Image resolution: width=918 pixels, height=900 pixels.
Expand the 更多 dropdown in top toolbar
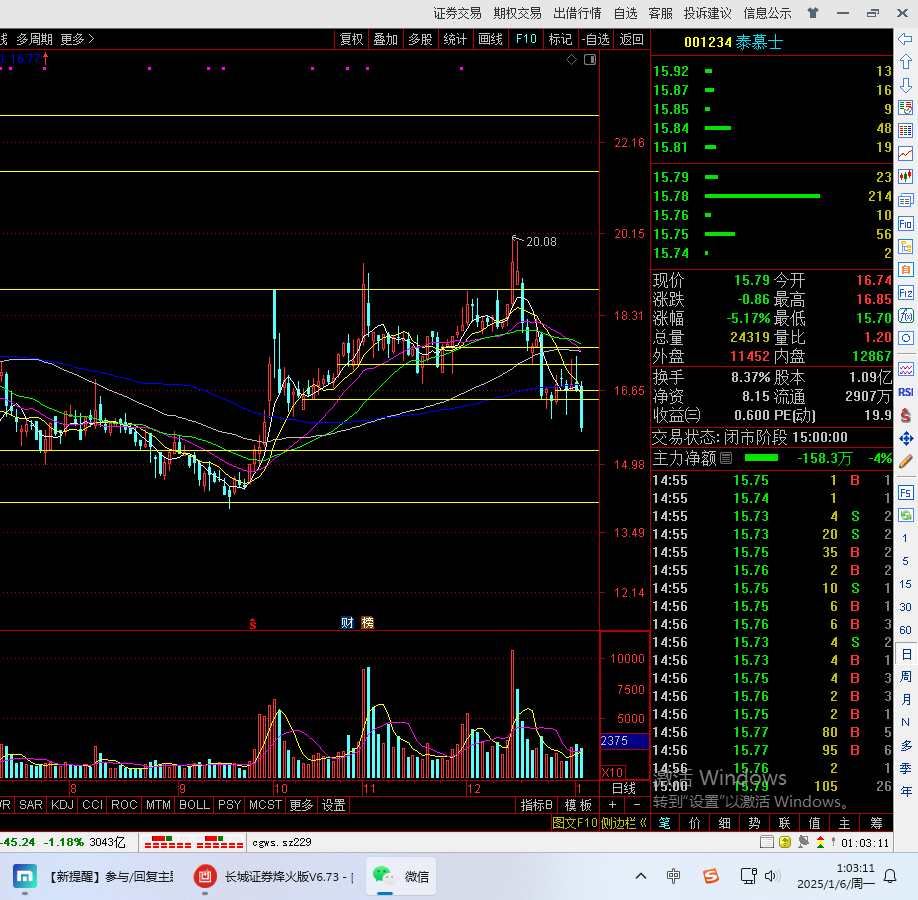click(x=77, y=39)
